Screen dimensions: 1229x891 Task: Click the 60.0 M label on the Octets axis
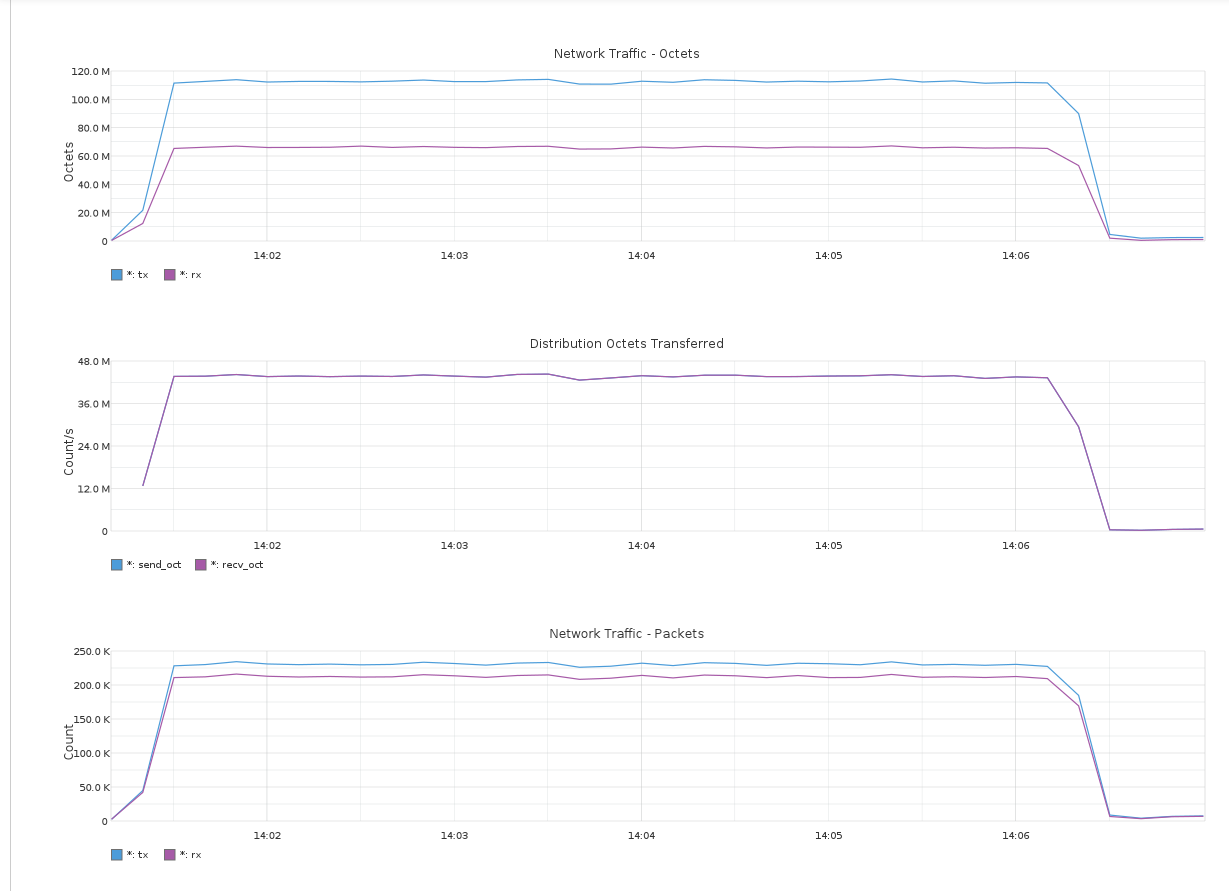point(93,156)
